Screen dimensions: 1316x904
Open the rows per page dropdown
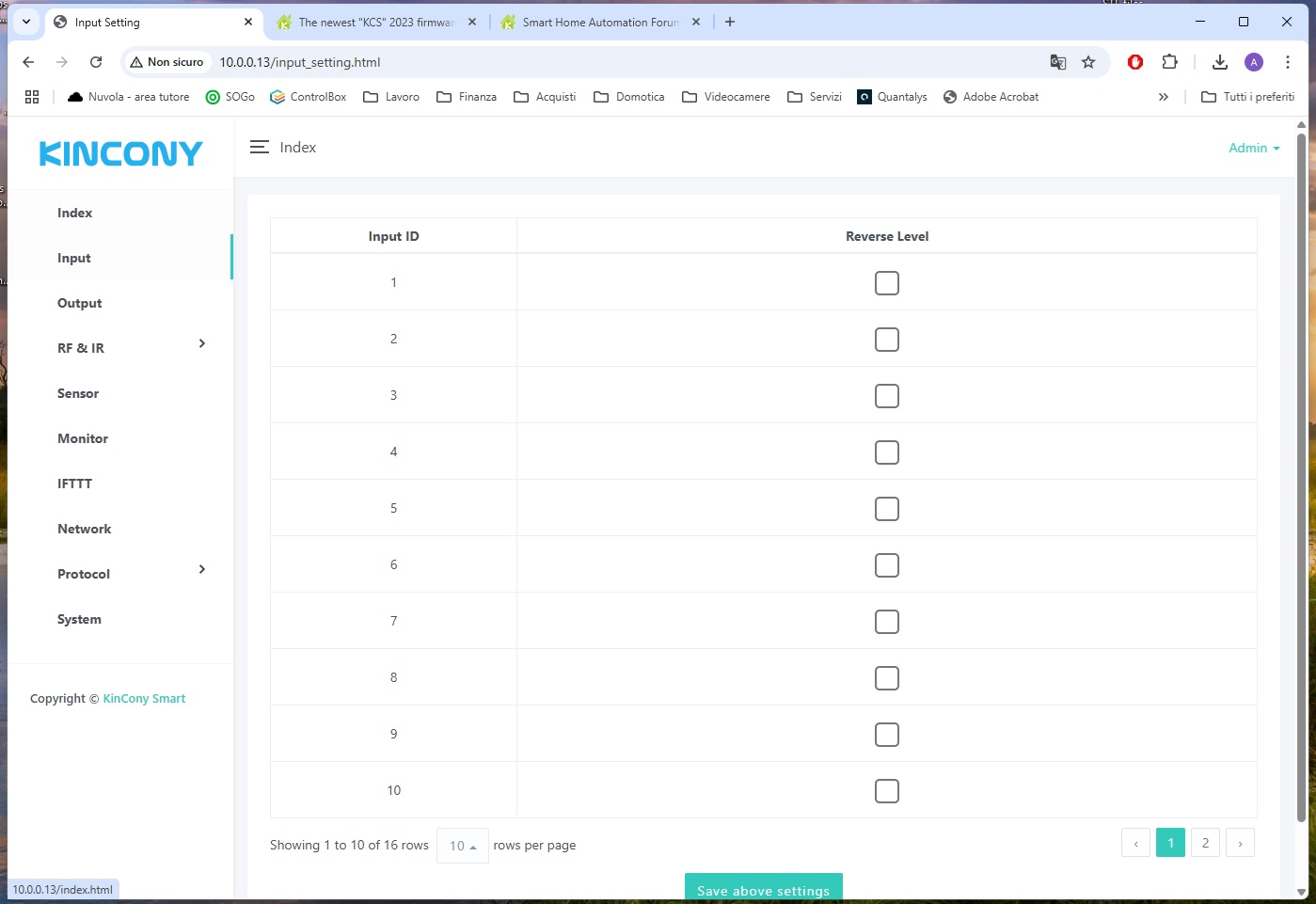462,846
